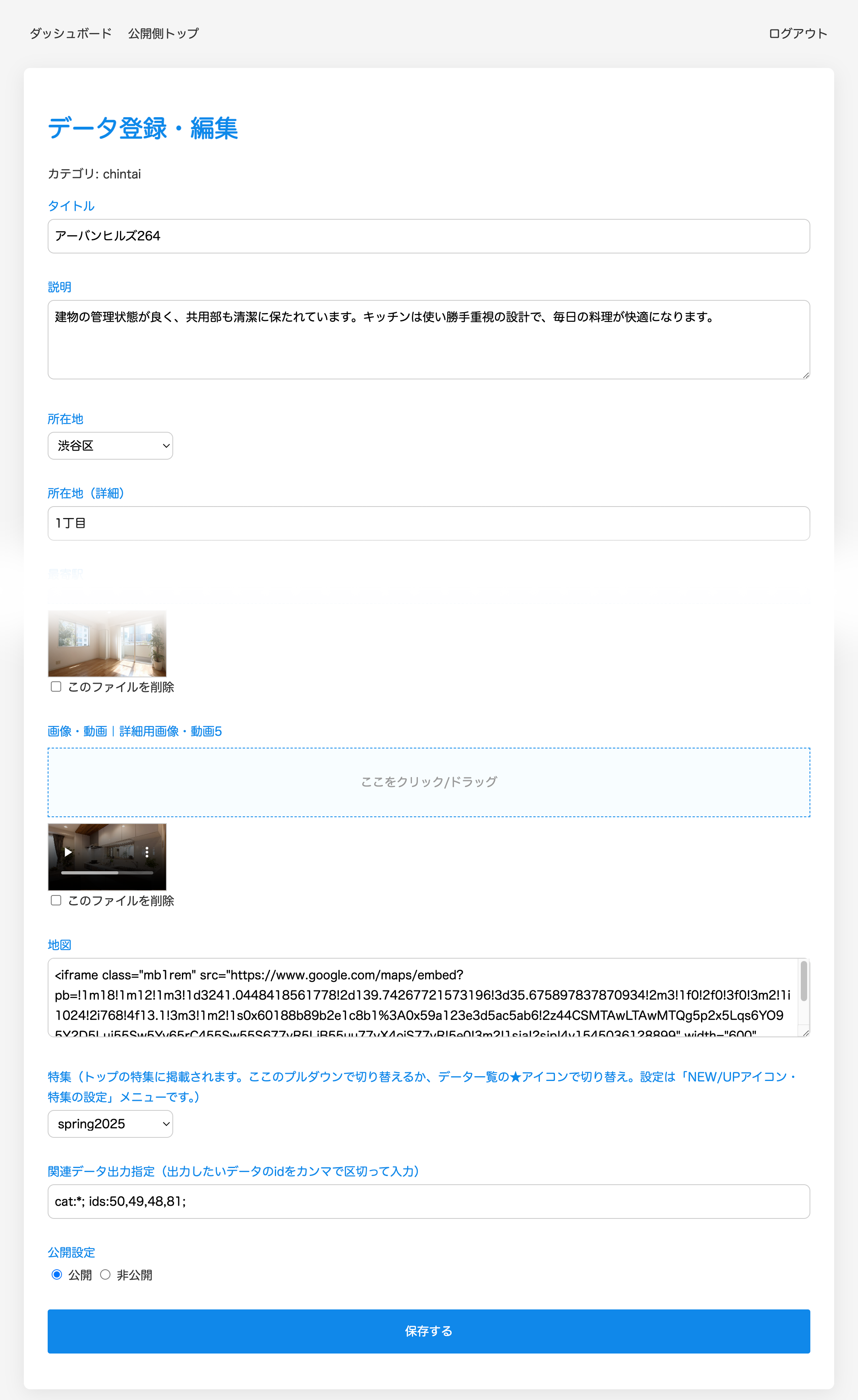Open video options three-dot menu
Screen dimensions: 858x1400
point(147,852)
